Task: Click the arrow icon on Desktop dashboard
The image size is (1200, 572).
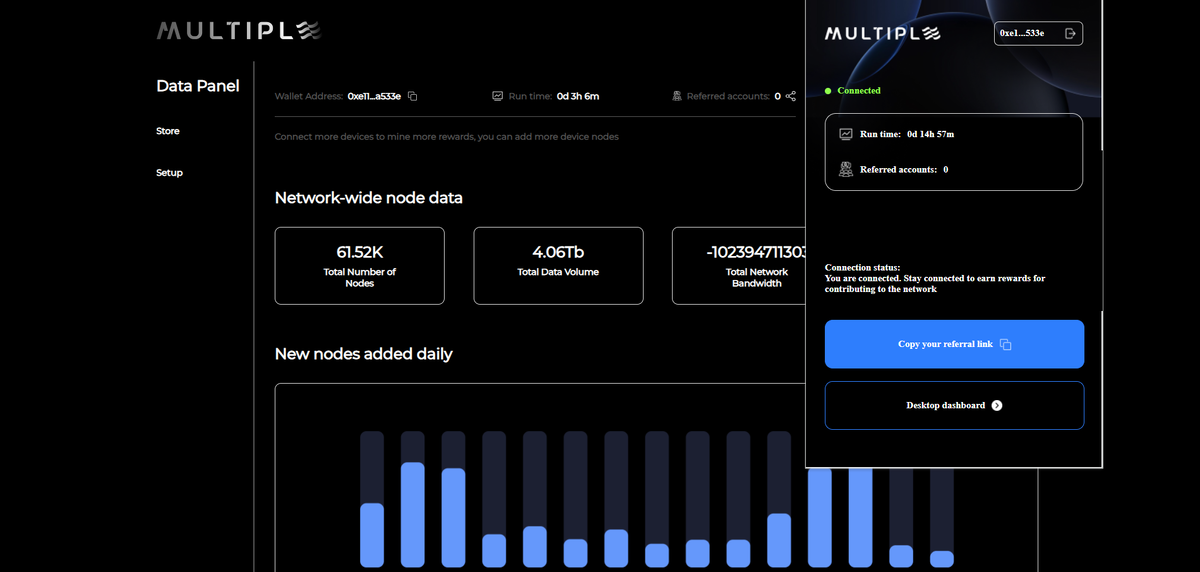Action: click(x=996, y=405)
